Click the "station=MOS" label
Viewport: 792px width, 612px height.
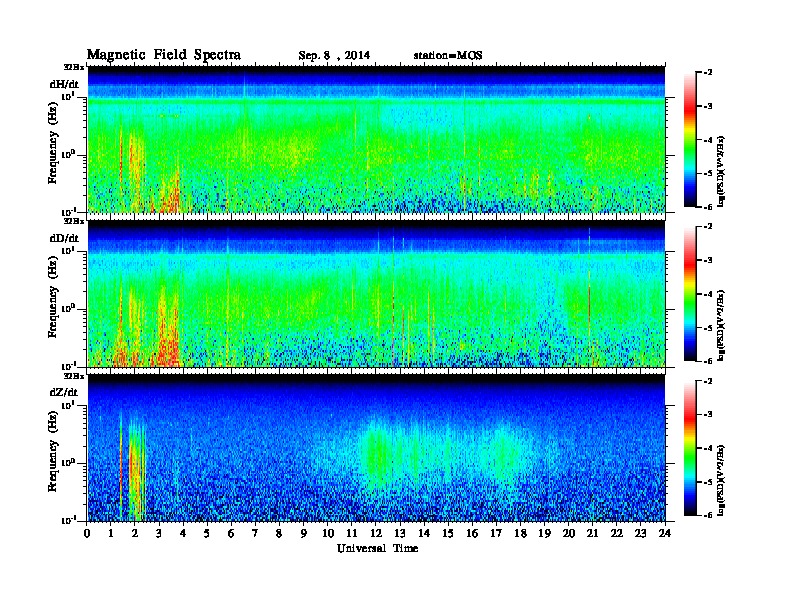coord(448,56)
